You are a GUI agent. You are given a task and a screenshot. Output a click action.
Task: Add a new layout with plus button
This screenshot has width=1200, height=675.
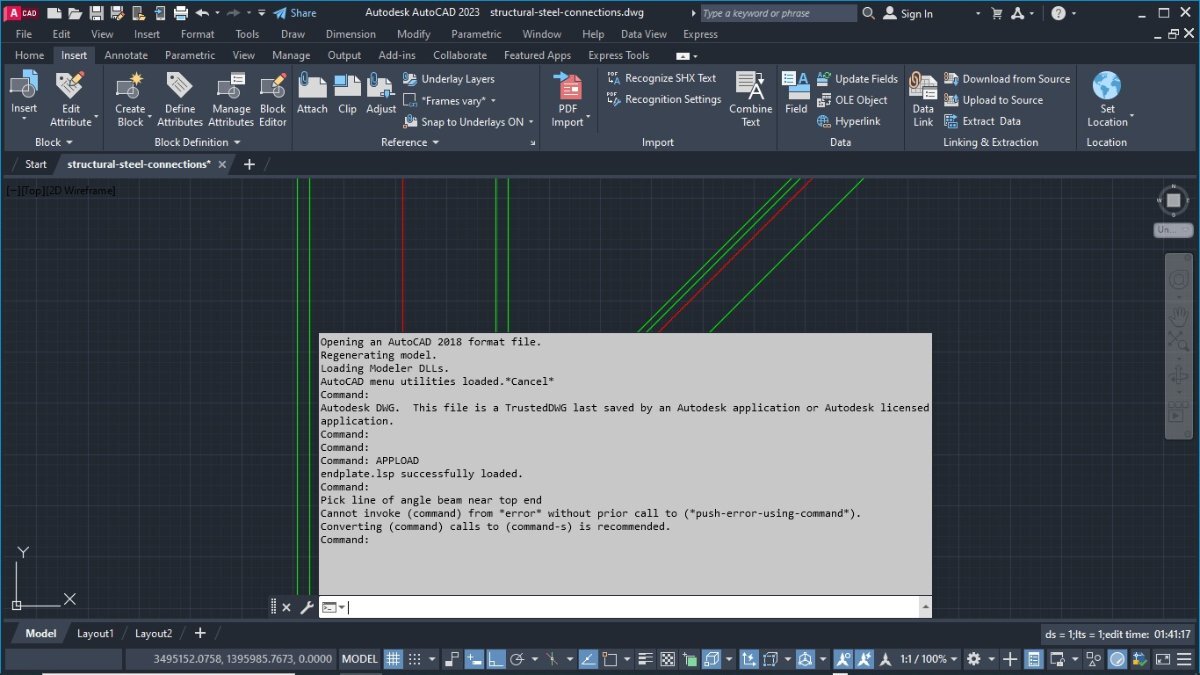point(200,633)
